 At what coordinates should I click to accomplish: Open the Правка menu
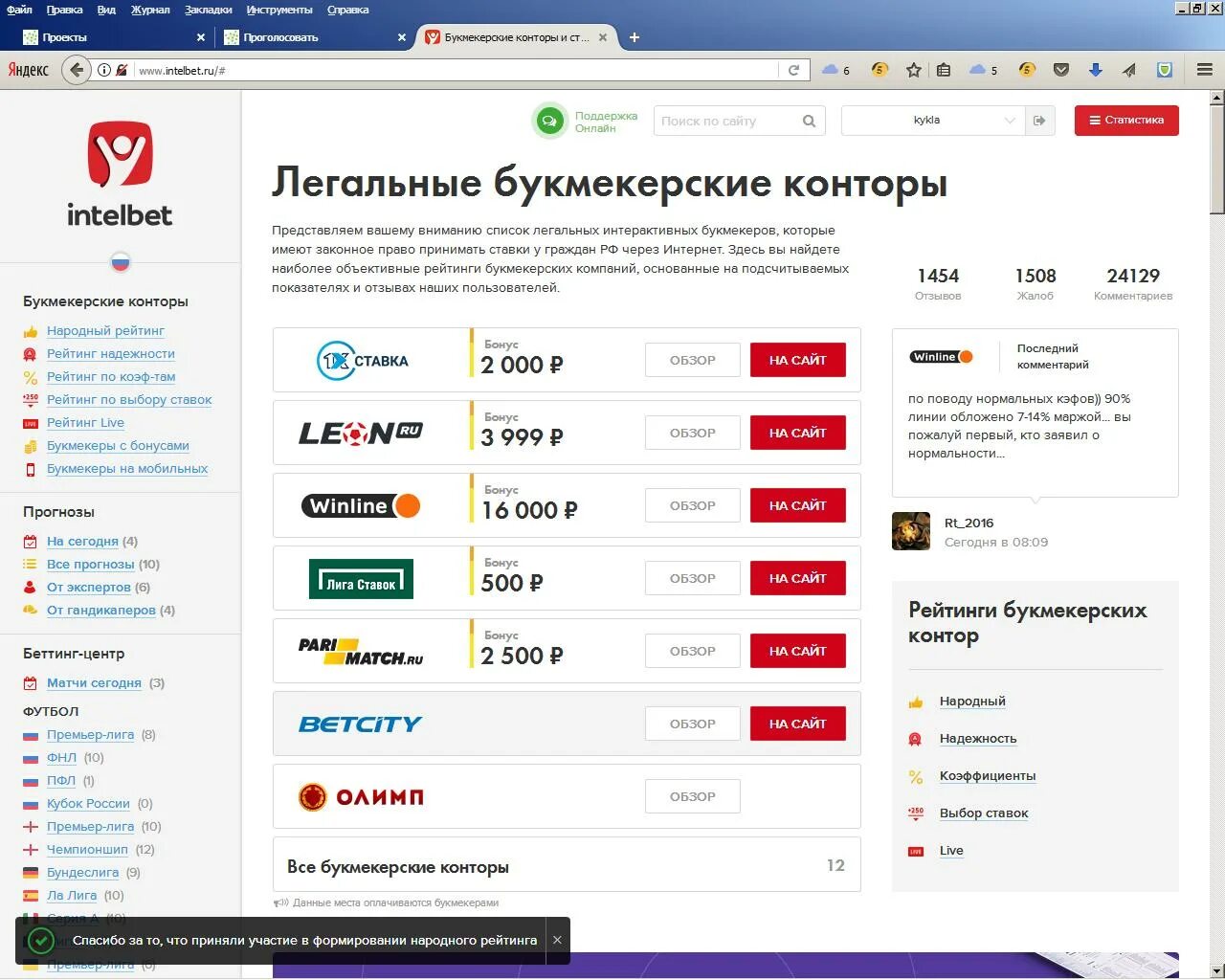64,10
